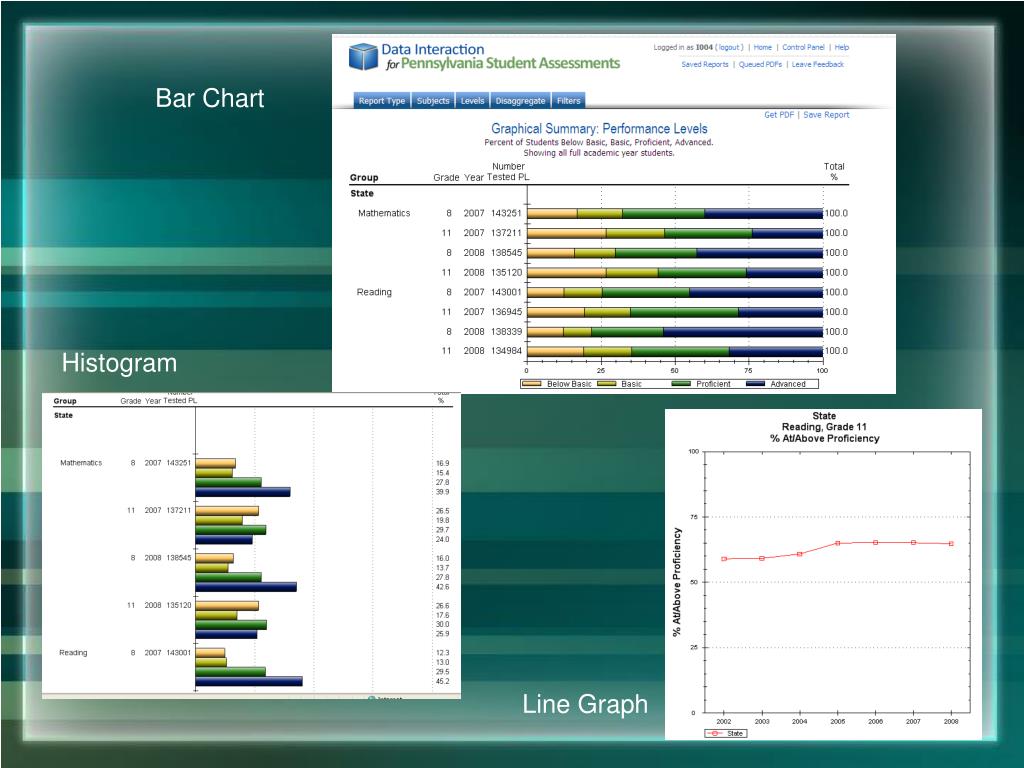Click the 2002 data point on line graph
Screen dimensions: 1024x768
pos(724,559)
